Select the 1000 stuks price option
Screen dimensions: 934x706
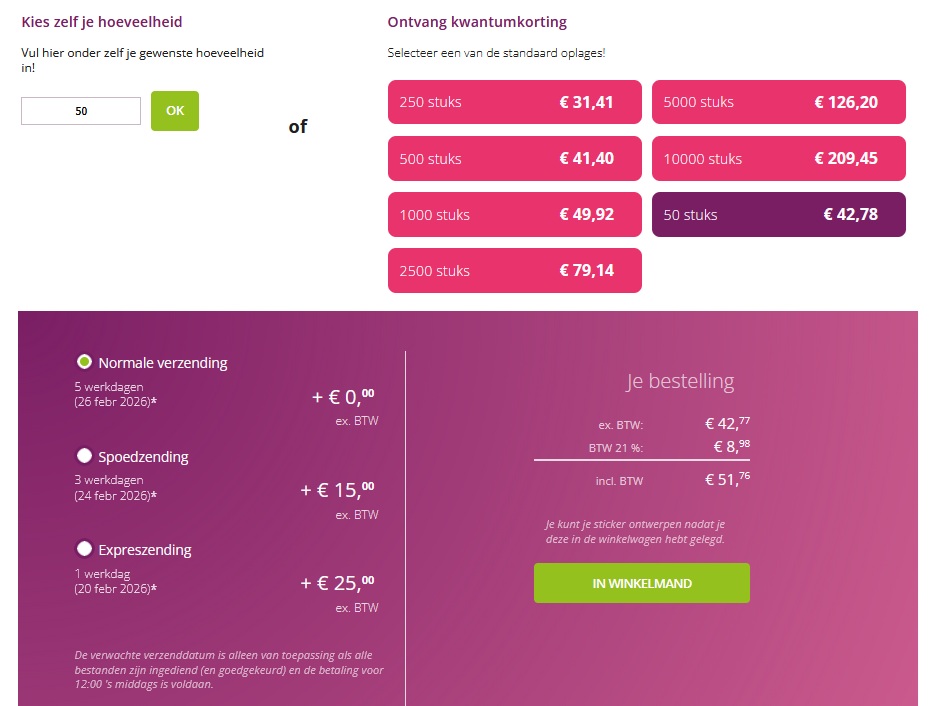514,214
